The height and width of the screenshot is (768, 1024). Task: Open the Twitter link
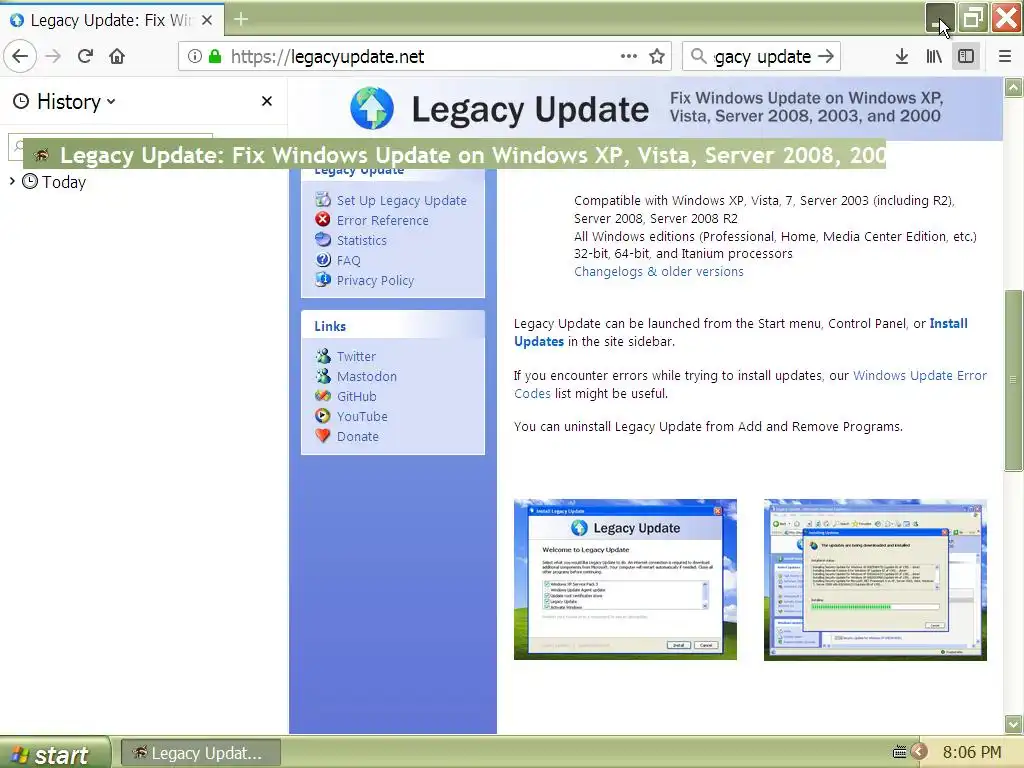tap(357, 357)
